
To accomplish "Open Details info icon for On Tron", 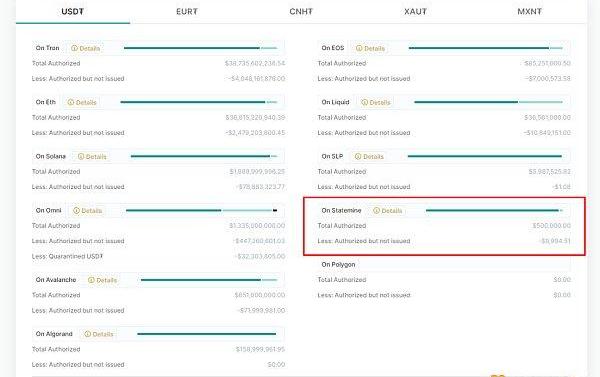I will [x=74, y=48].
